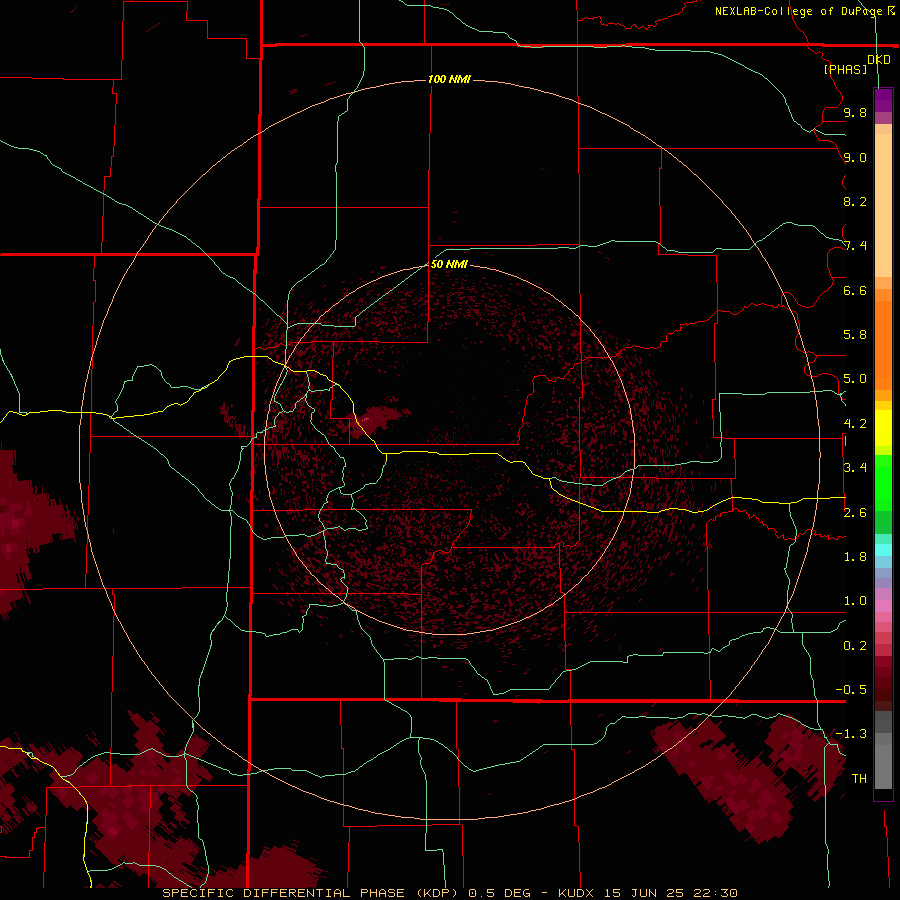900x900 pixels.
Task: Click the yellow segment of the color bar
Action: (x=883, y=428)
